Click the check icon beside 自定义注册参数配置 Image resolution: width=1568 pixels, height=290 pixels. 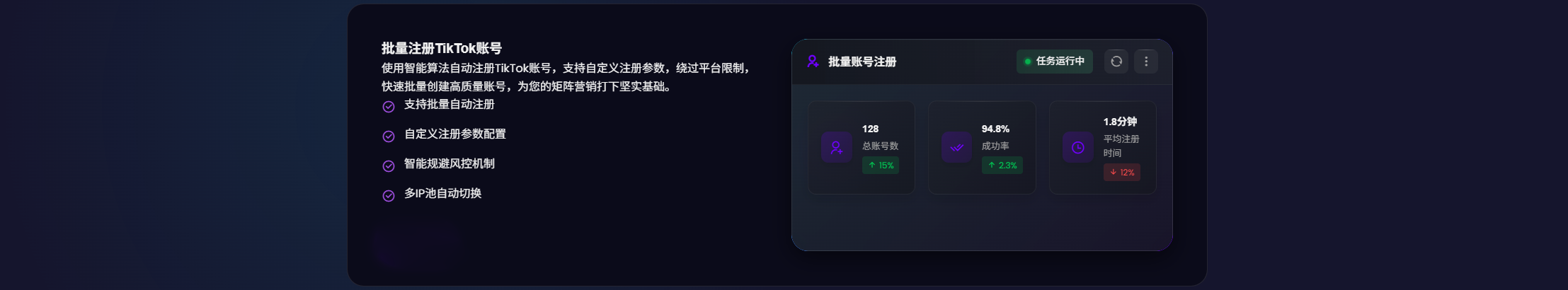coord(389,137)
